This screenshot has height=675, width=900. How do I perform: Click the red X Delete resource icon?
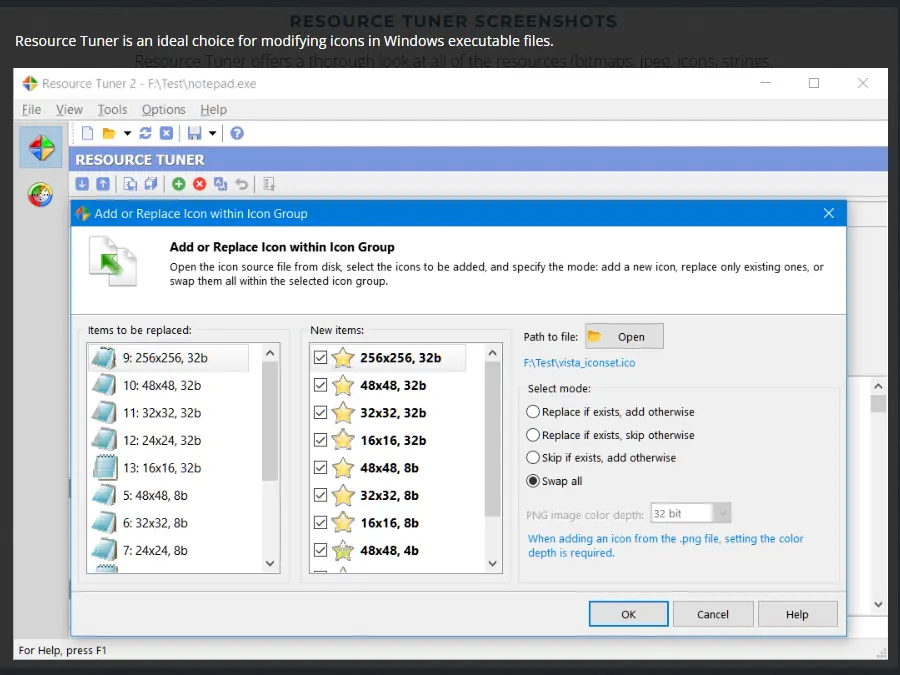(199, 184)
